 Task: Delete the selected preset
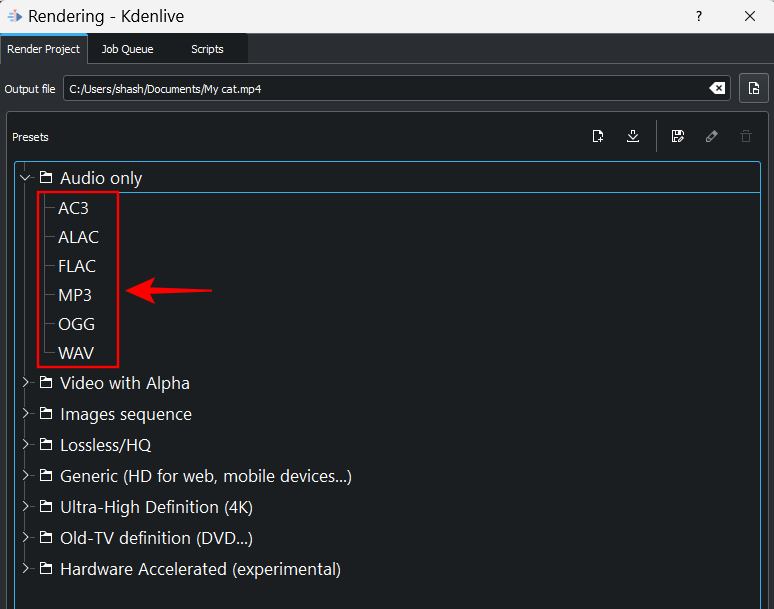[746, 136]
